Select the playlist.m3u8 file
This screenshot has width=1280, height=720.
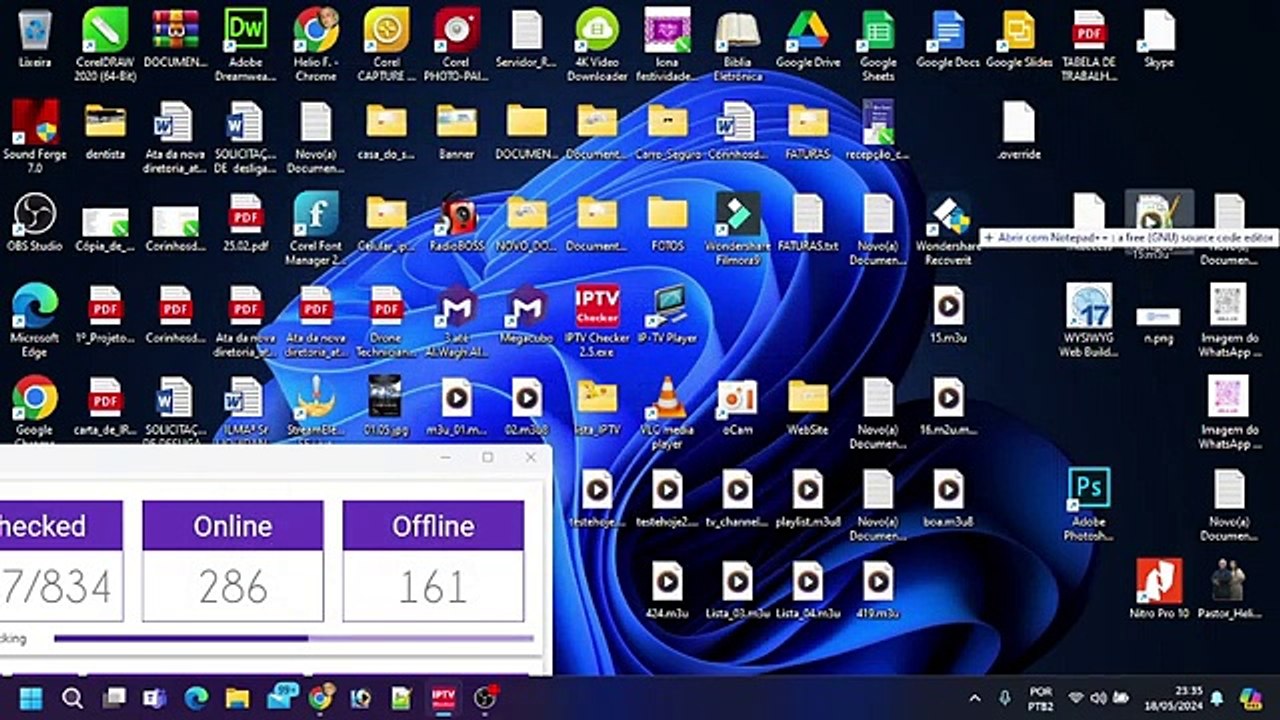tap(808, 498)
